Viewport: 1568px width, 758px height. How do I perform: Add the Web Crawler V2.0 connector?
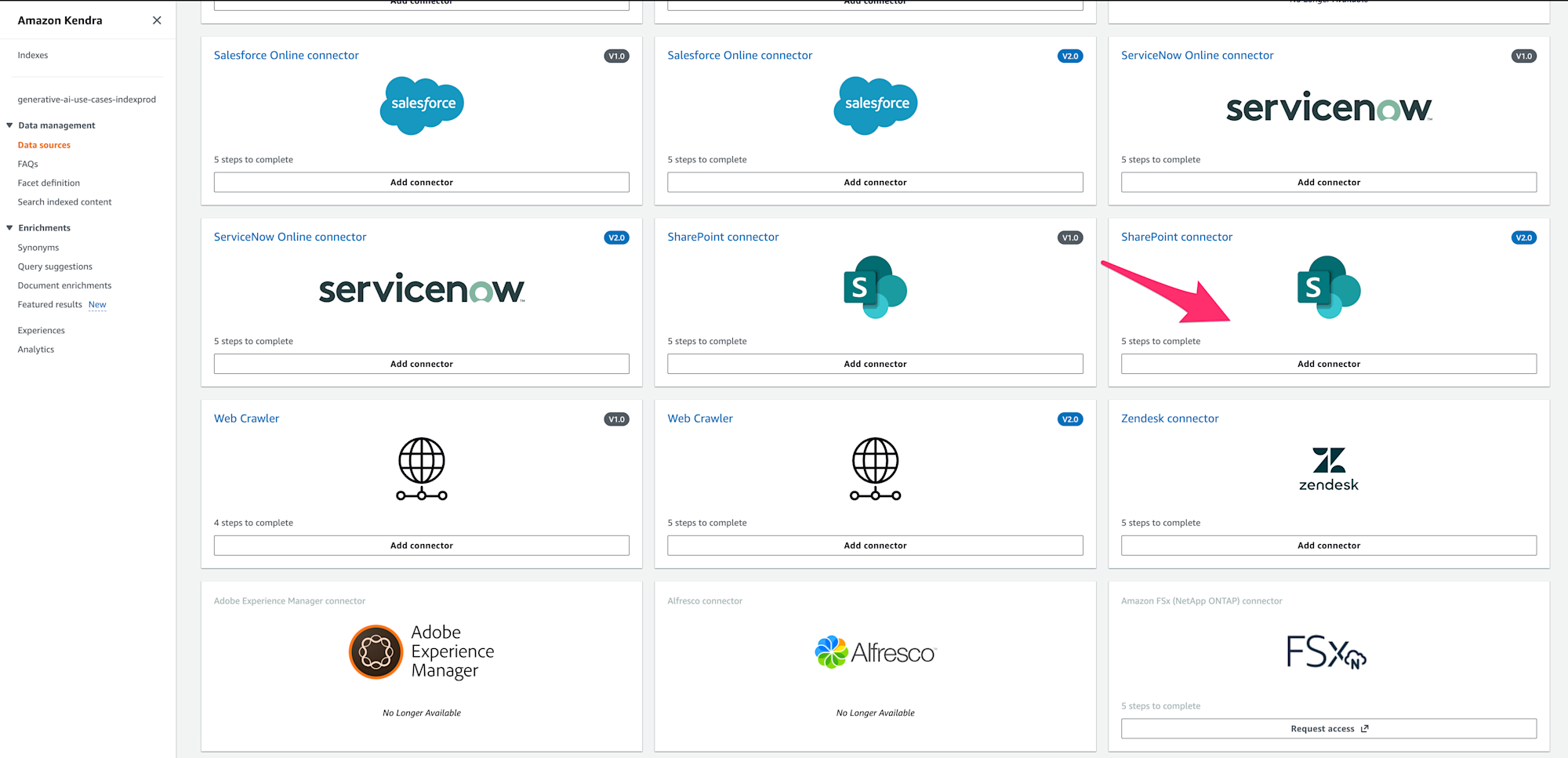pos(876,546)
